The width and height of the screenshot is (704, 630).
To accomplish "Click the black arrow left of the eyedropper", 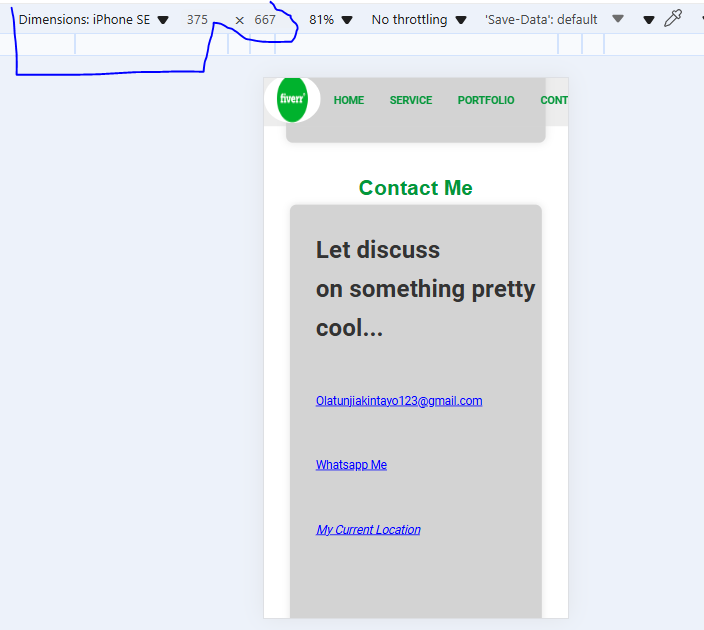I will tap(649, 20).
